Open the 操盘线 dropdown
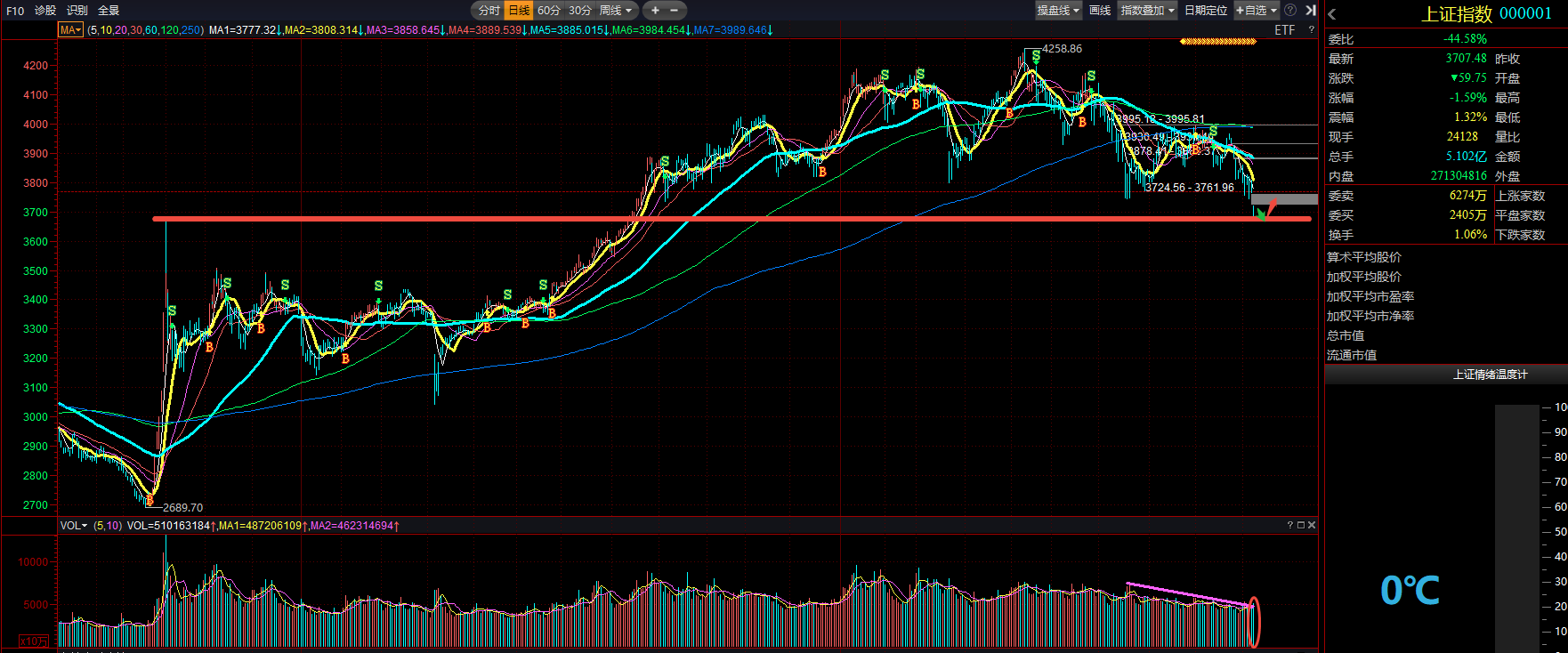Screen dimensions: 1568x653 (1058, 11)
